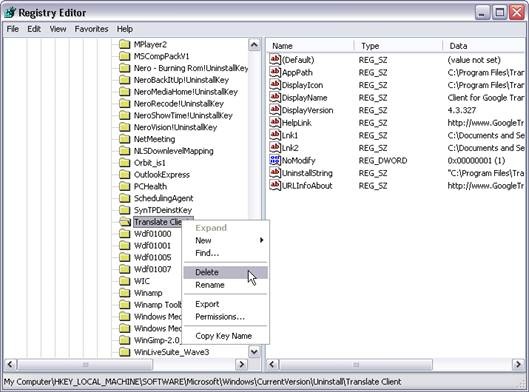The image size is (529, 392).
Task: Select Find... in the context menu
Action: click(226, 253)
